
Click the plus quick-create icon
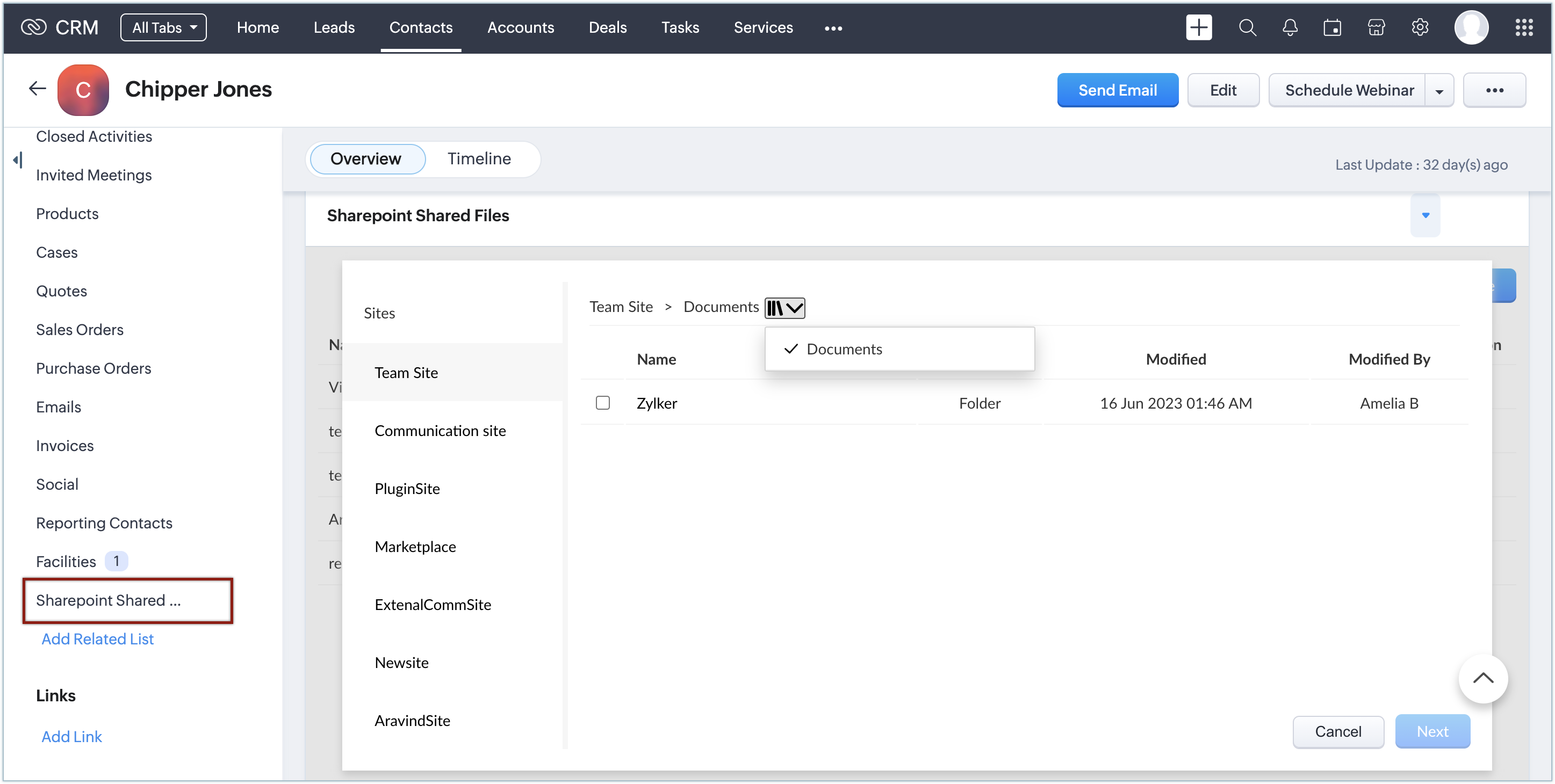tap(1198, 28)
